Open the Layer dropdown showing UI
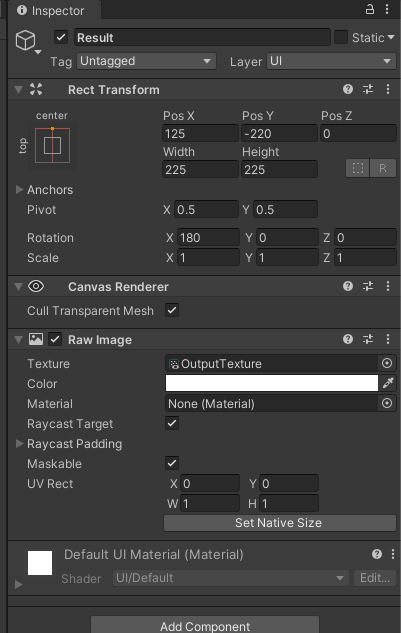The height and width of the screenshot is (633, 401). coord(331,61)
